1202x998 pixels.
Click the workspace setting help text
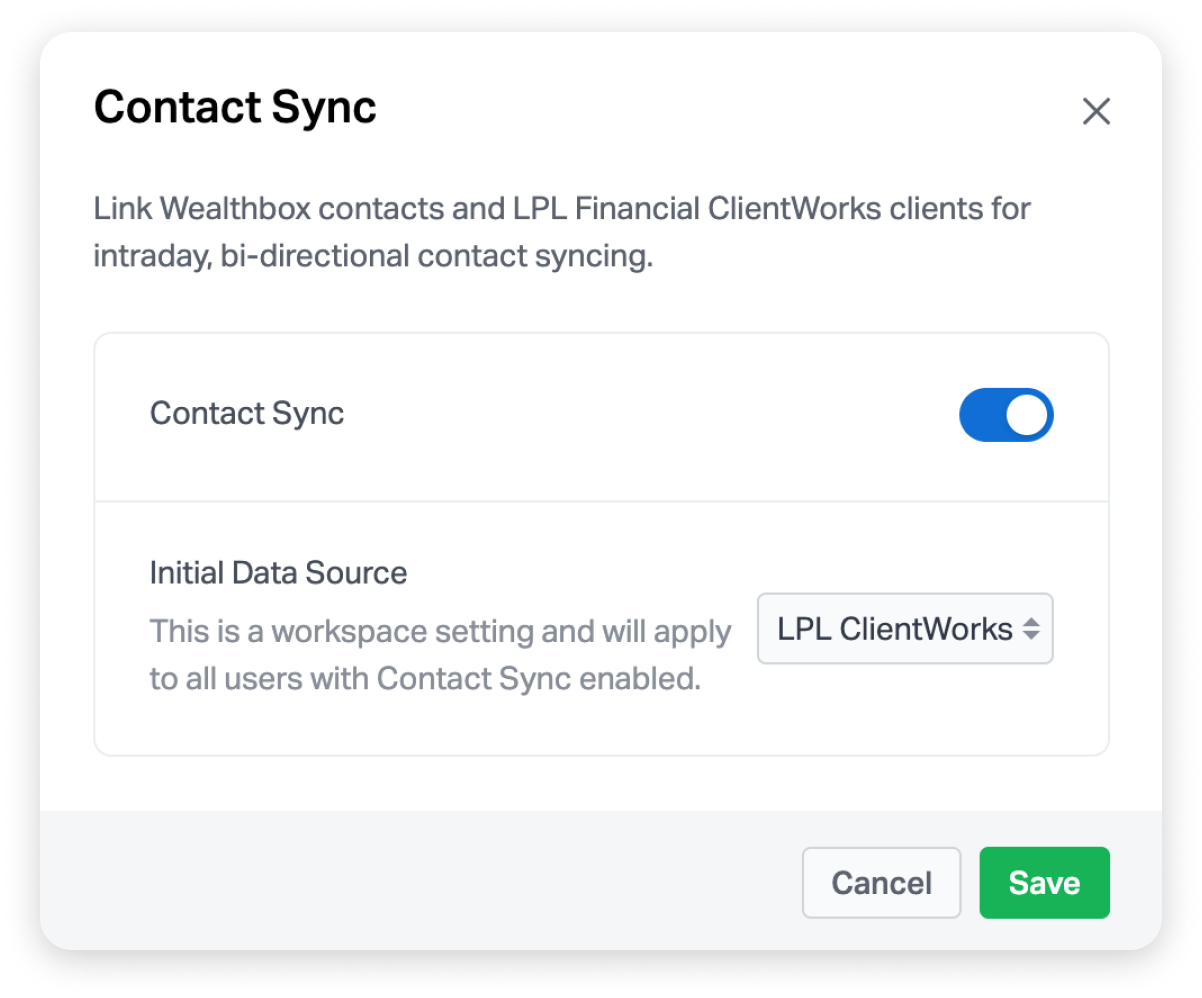coord(440,655)
